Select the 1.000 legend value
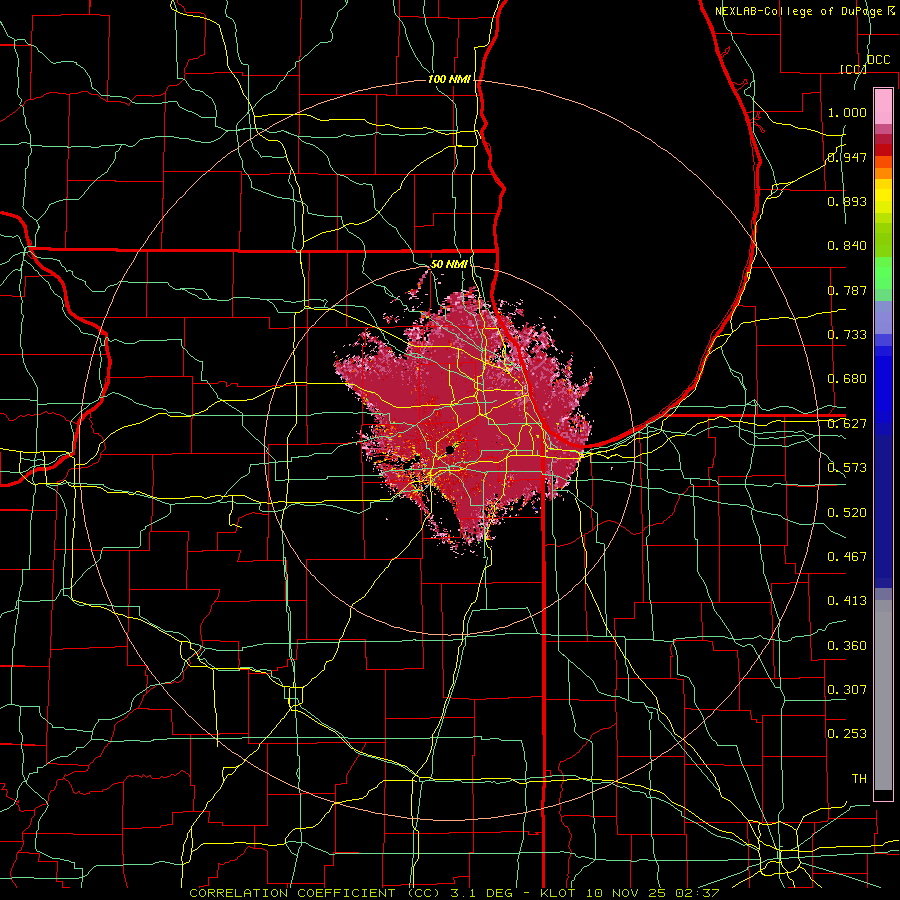Screen dimensions: 900x900 pyautogui.click(x=847, y=112)
